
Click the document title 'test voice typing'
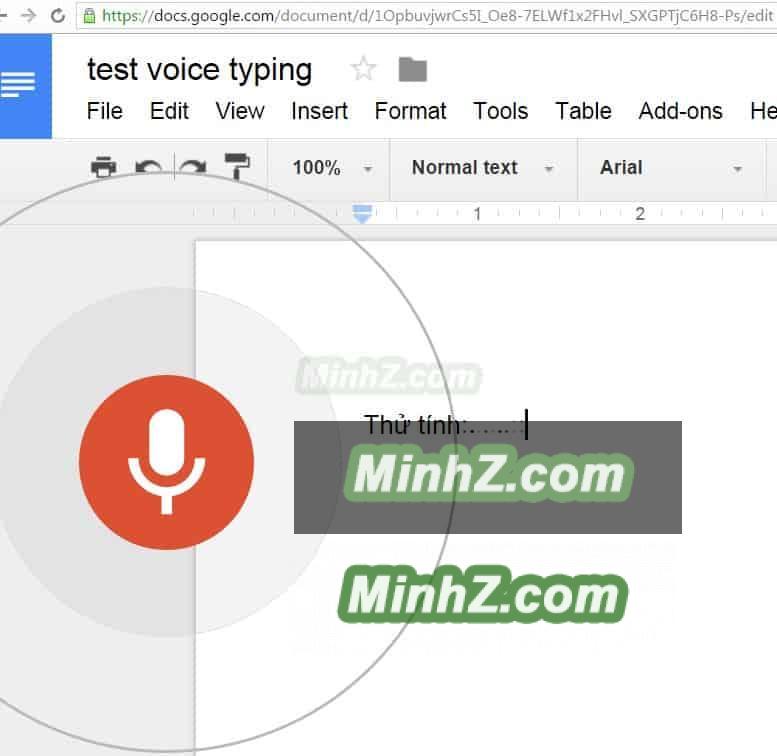200,69
